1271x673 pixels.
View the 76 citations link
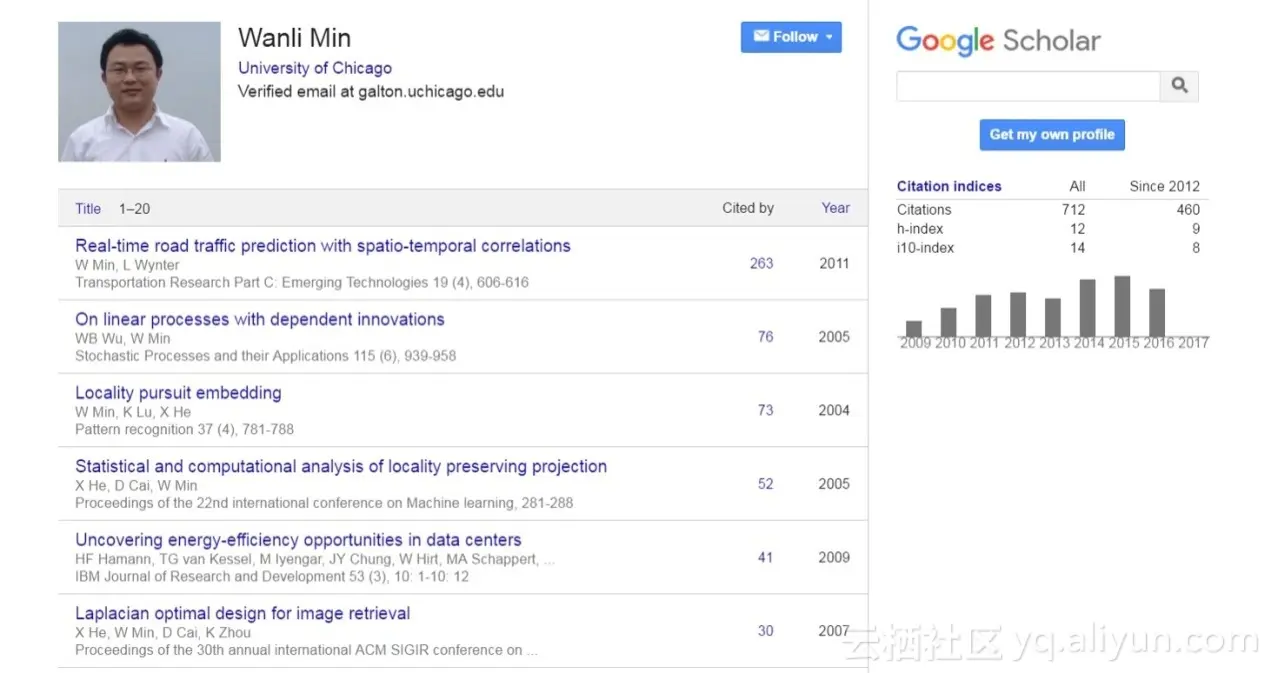pyautogui.click(x=765, y=337)
